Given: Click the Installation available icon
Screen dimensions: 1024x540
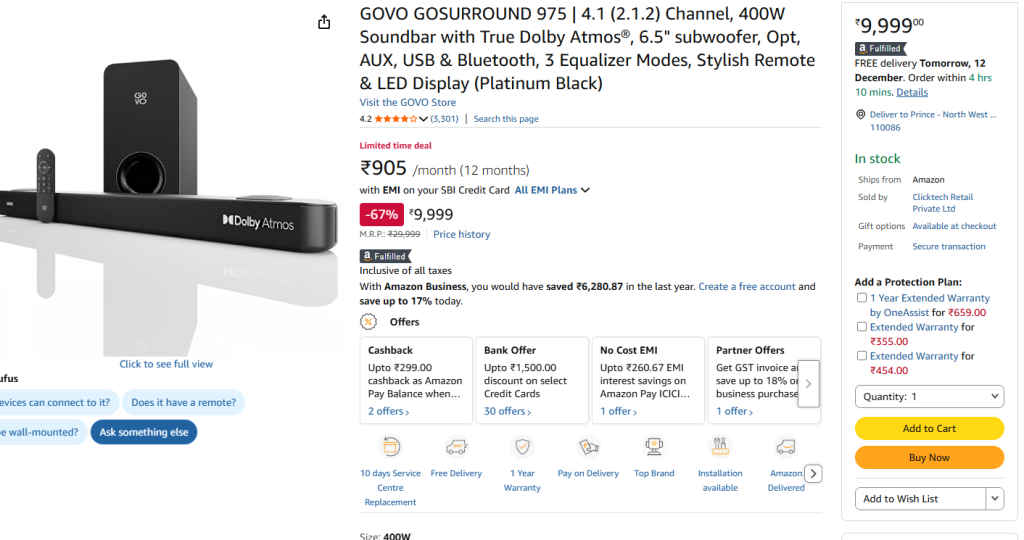Looking at the screenshot, I should pyautogui.click(x=720, y=446).
